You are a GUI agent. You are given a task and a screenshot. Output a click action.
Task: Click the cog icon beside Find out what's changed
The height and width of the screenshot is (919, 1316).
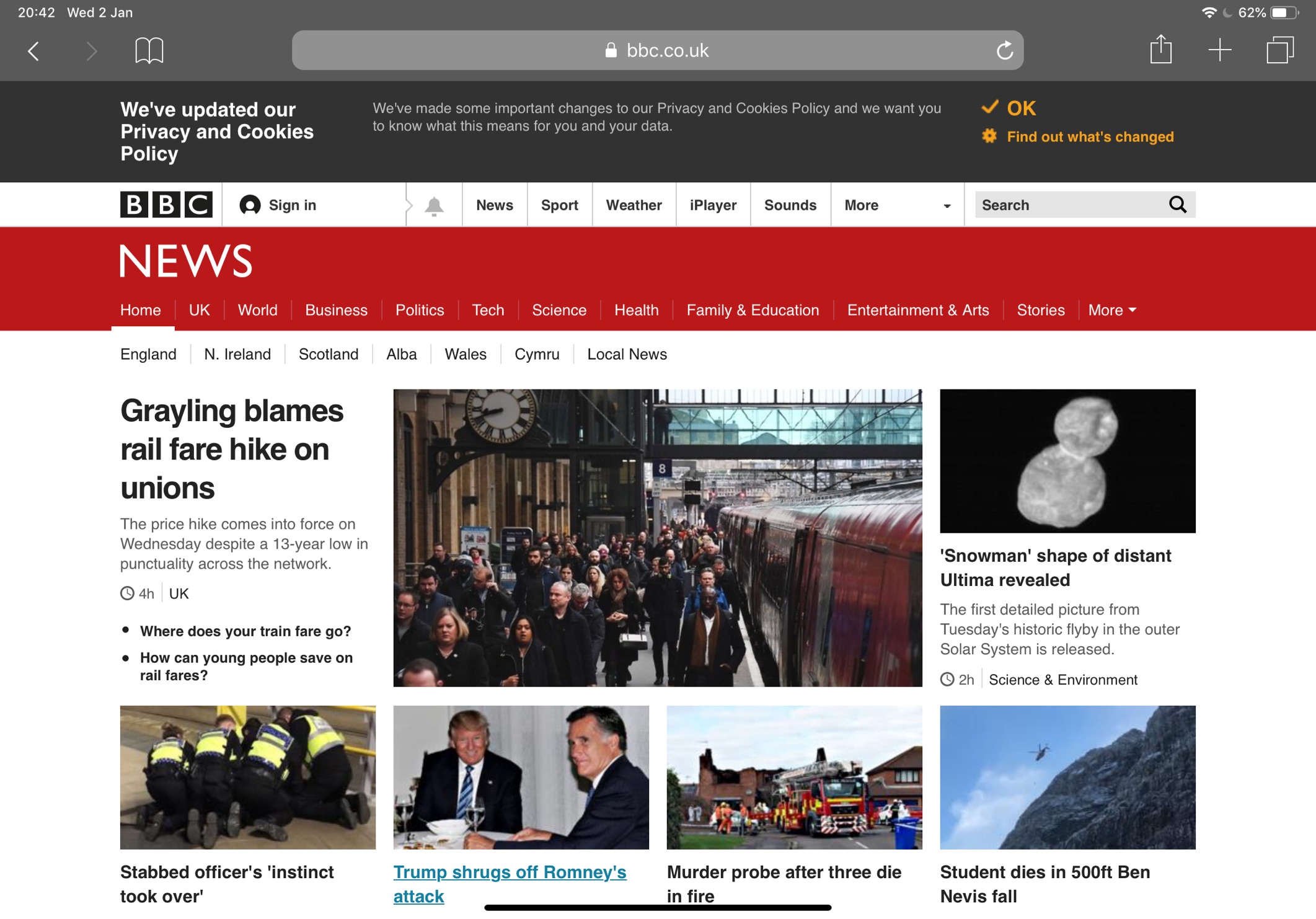pos(989,136)
